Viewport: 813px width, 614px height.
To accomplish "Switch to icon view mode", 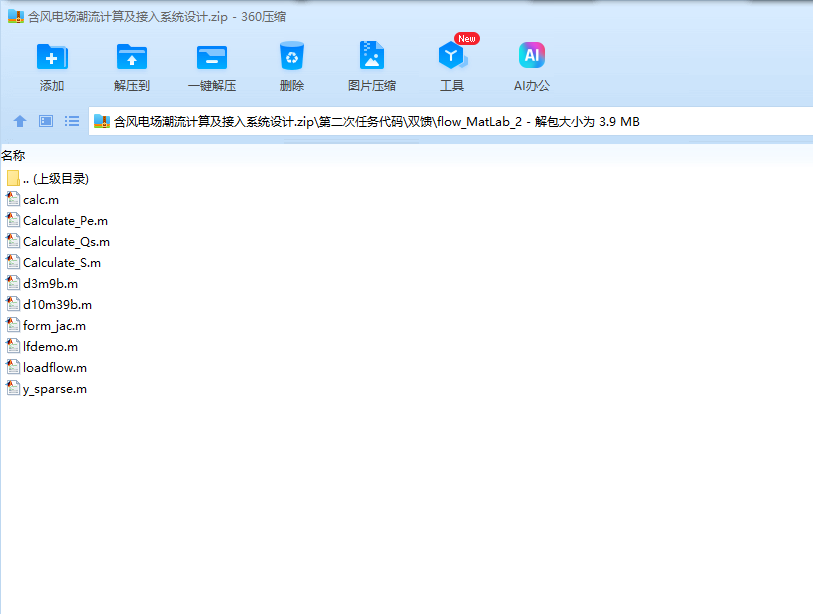I will (46, 121).
